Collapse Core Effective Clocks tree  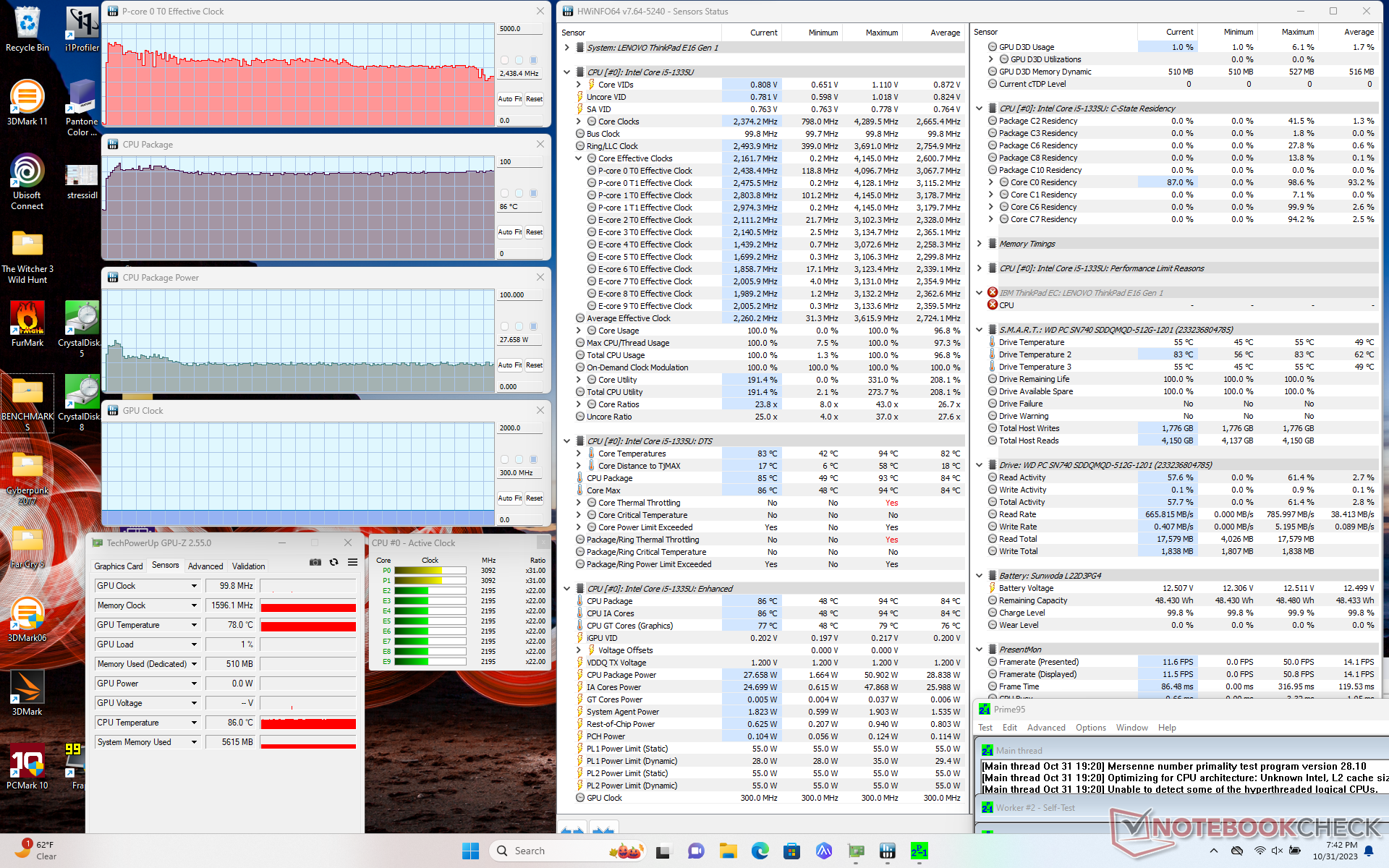point(579,158)
